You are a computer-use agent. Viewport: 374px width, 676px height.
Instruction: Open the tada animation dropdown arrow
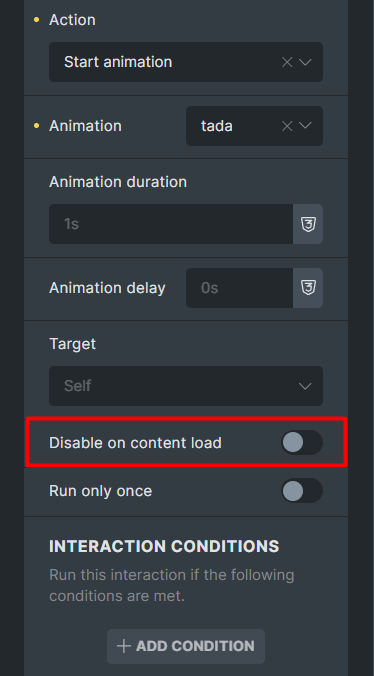tap(305, 126)
